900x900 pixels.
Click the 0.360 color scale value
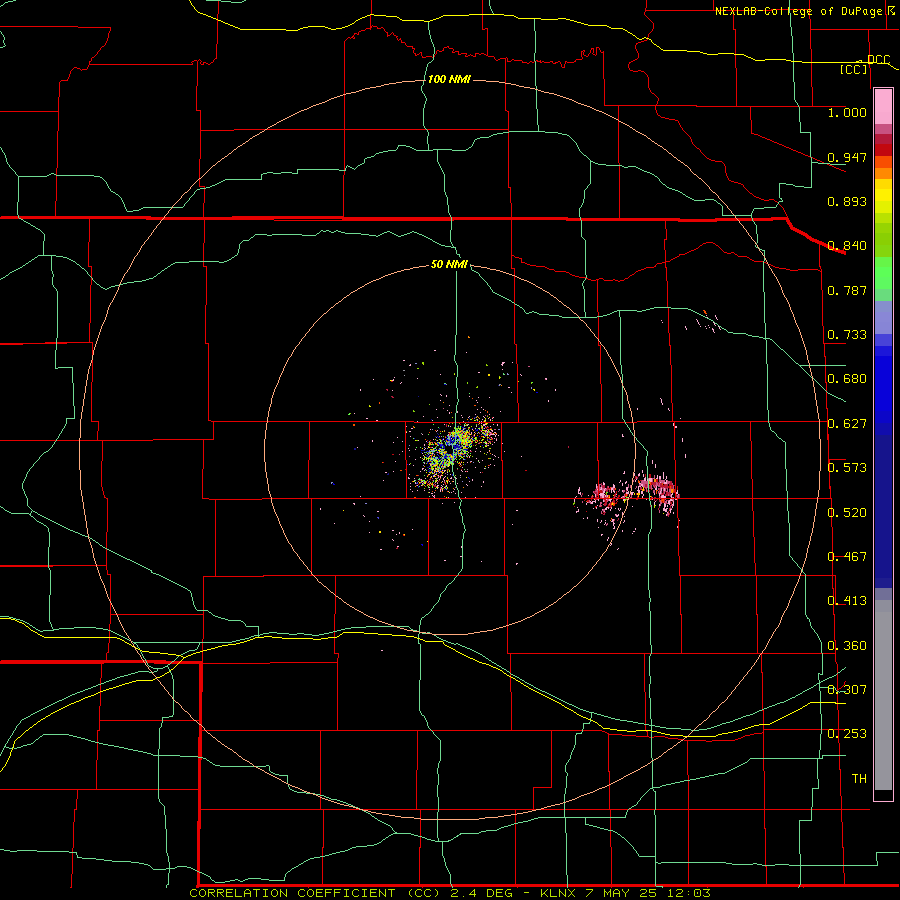tap(847, 646)
